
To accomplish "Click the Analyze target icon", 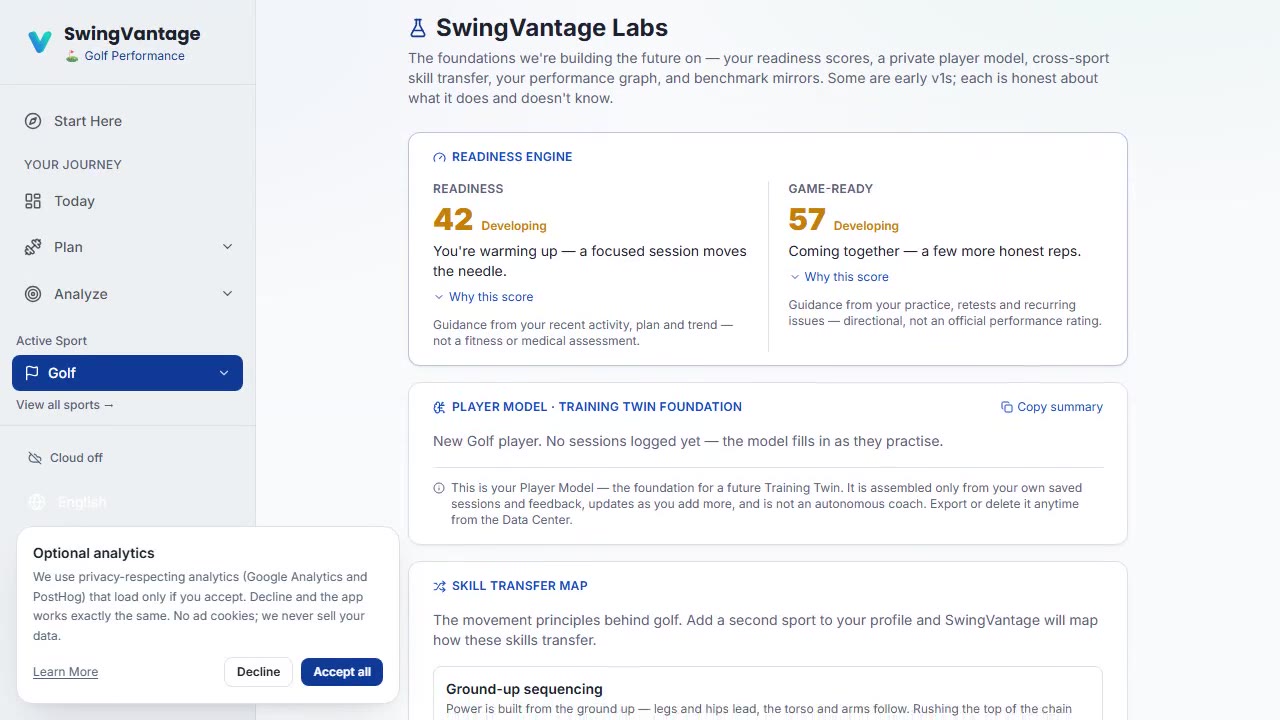I will pyautogui.click(x=33, y=294).
